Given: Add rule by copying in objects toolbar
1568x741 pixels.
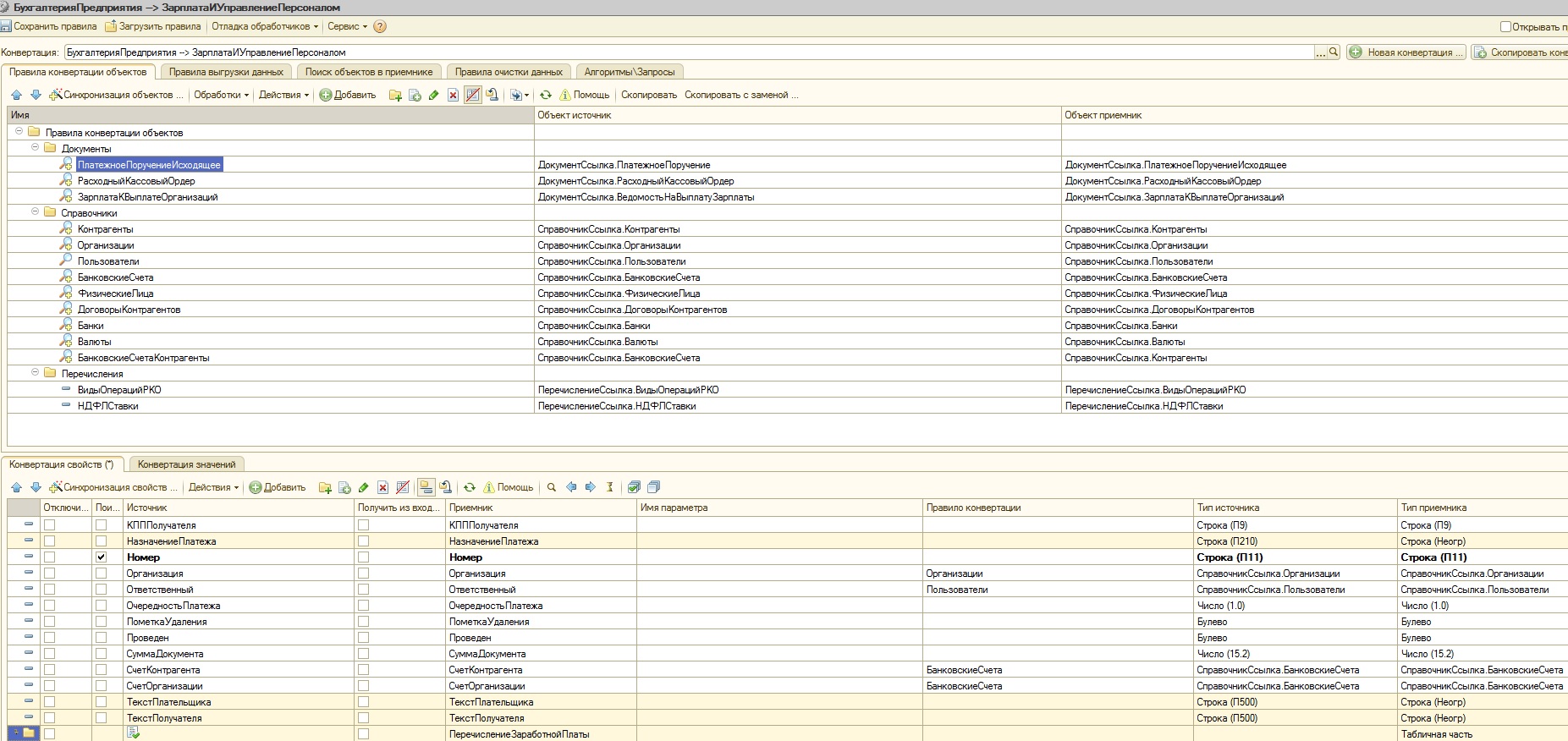Looking at the screenshot, I should [x=415, y=95].
